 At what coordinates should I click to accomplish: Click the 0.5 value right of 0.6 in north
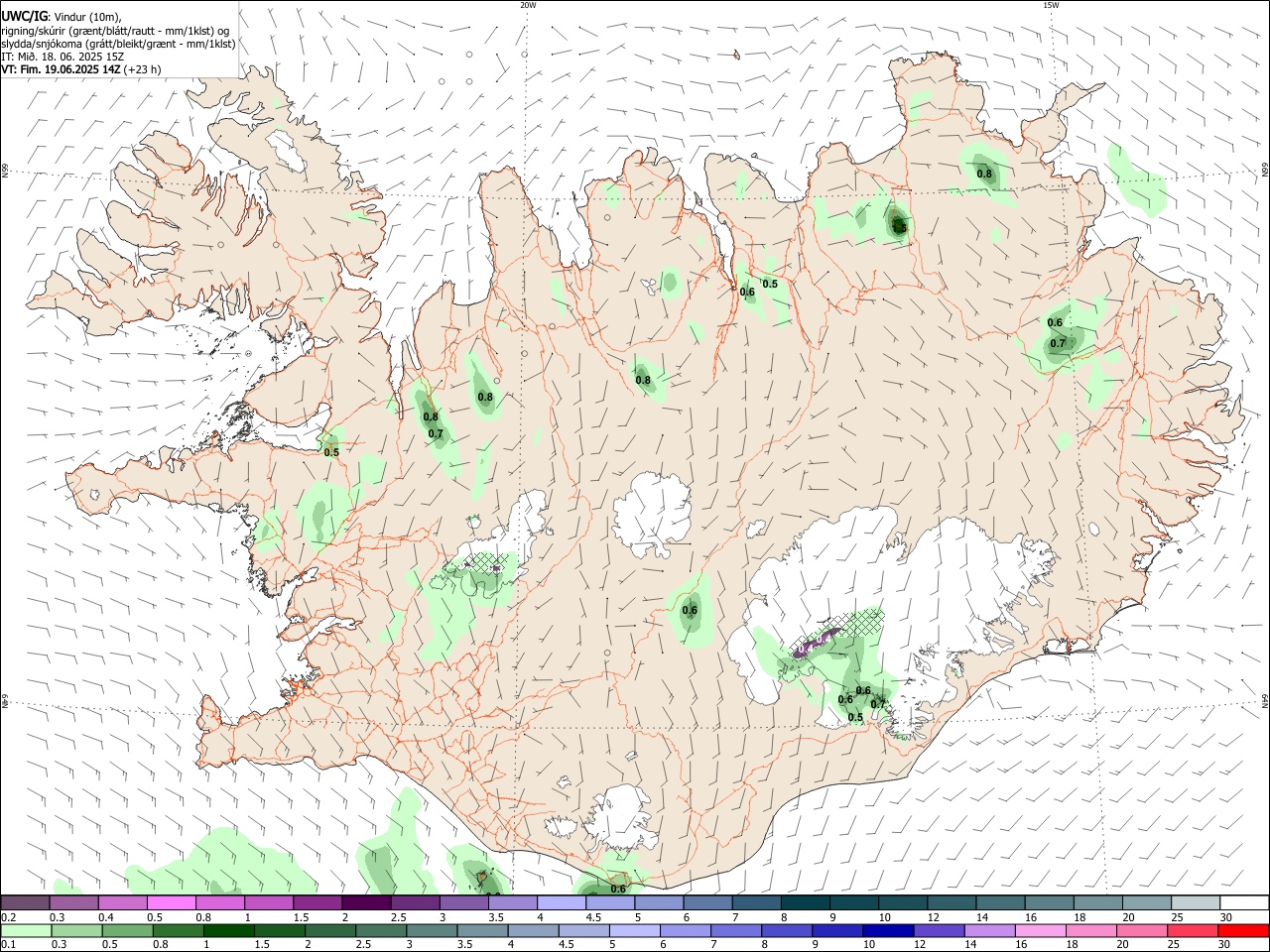pos(769,284)
